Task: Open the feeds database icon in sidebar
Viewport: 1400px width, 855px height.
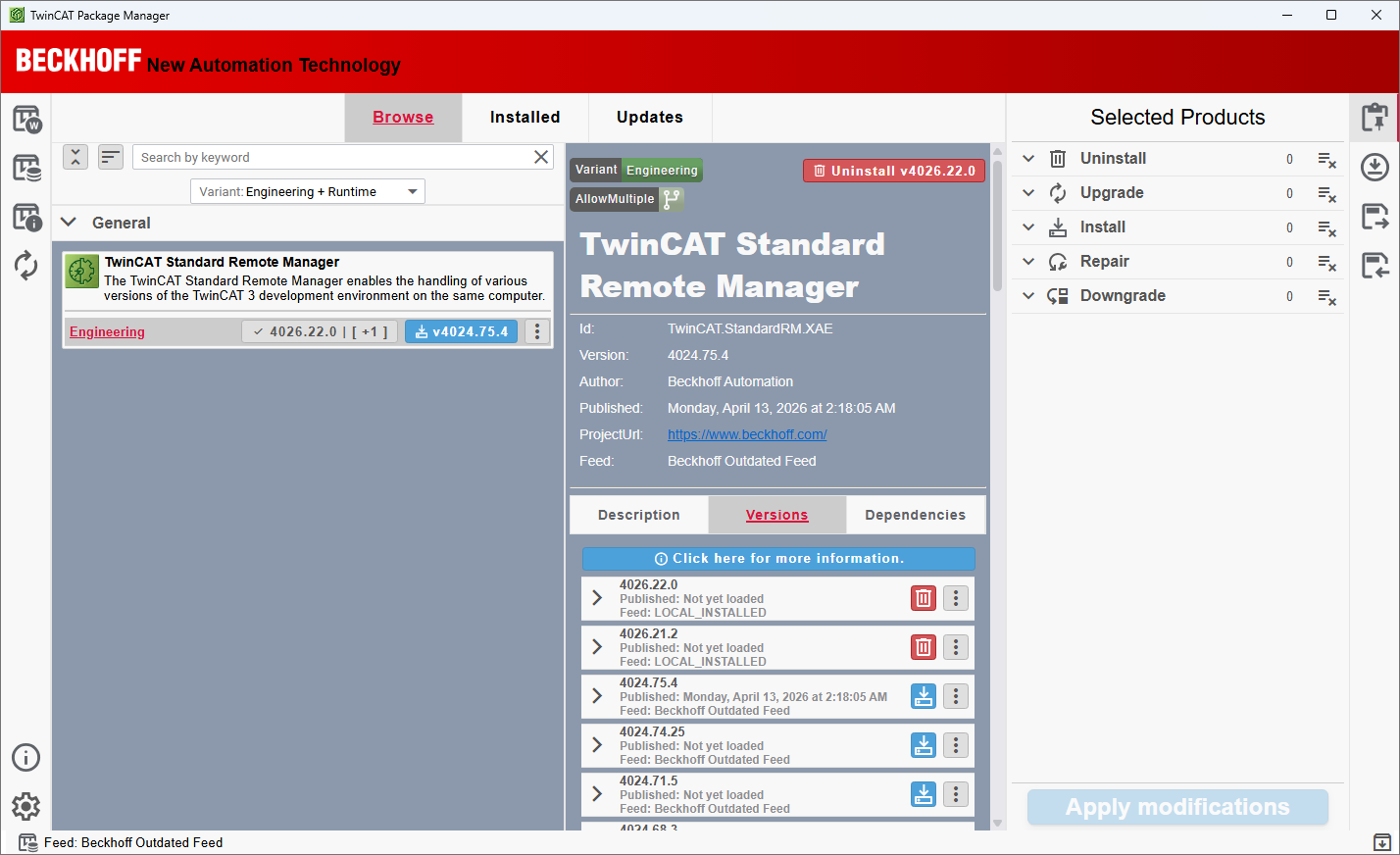Action: click(26, 168)
